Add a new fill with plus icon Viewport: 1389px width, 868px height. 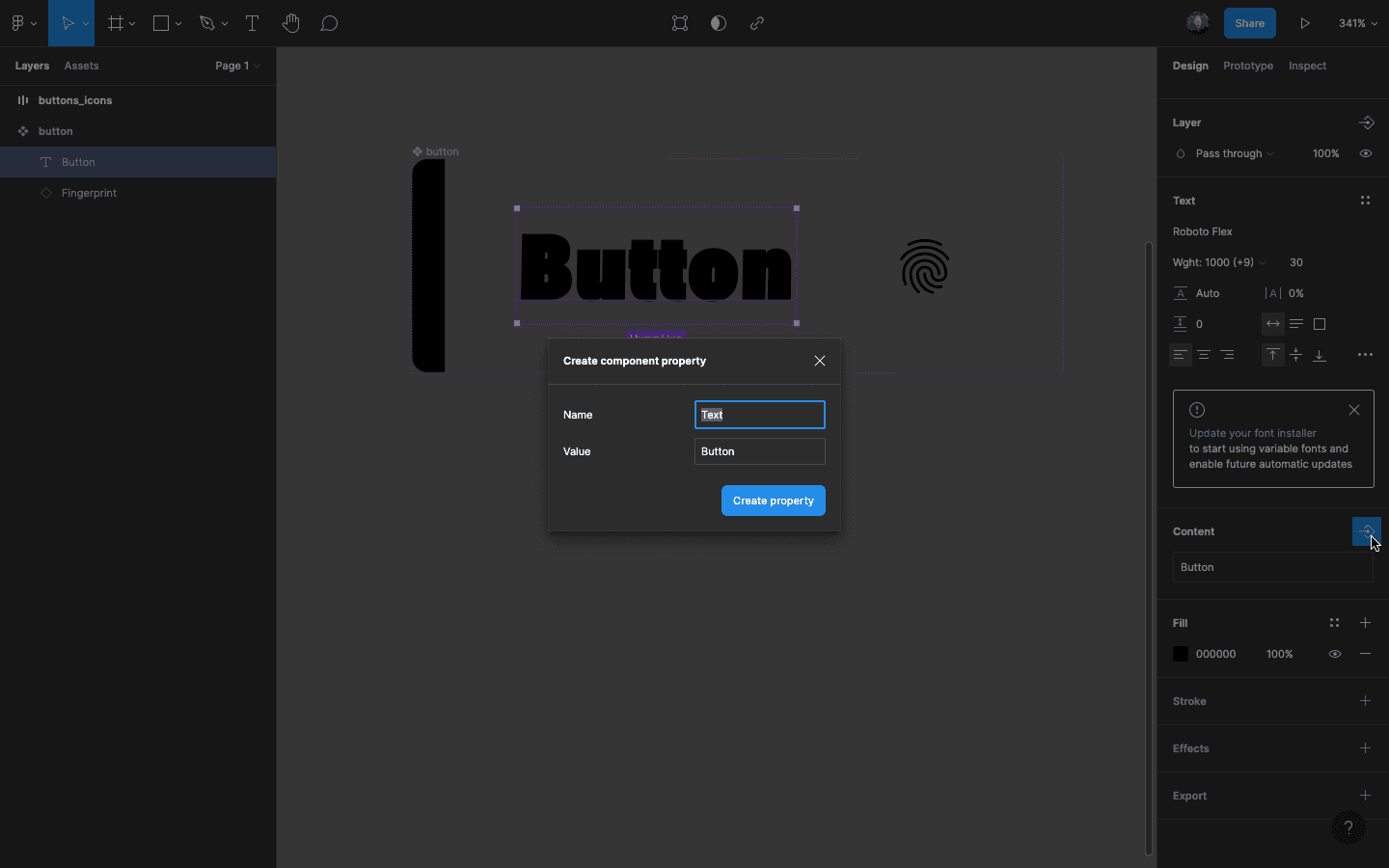coord(1365,623)
